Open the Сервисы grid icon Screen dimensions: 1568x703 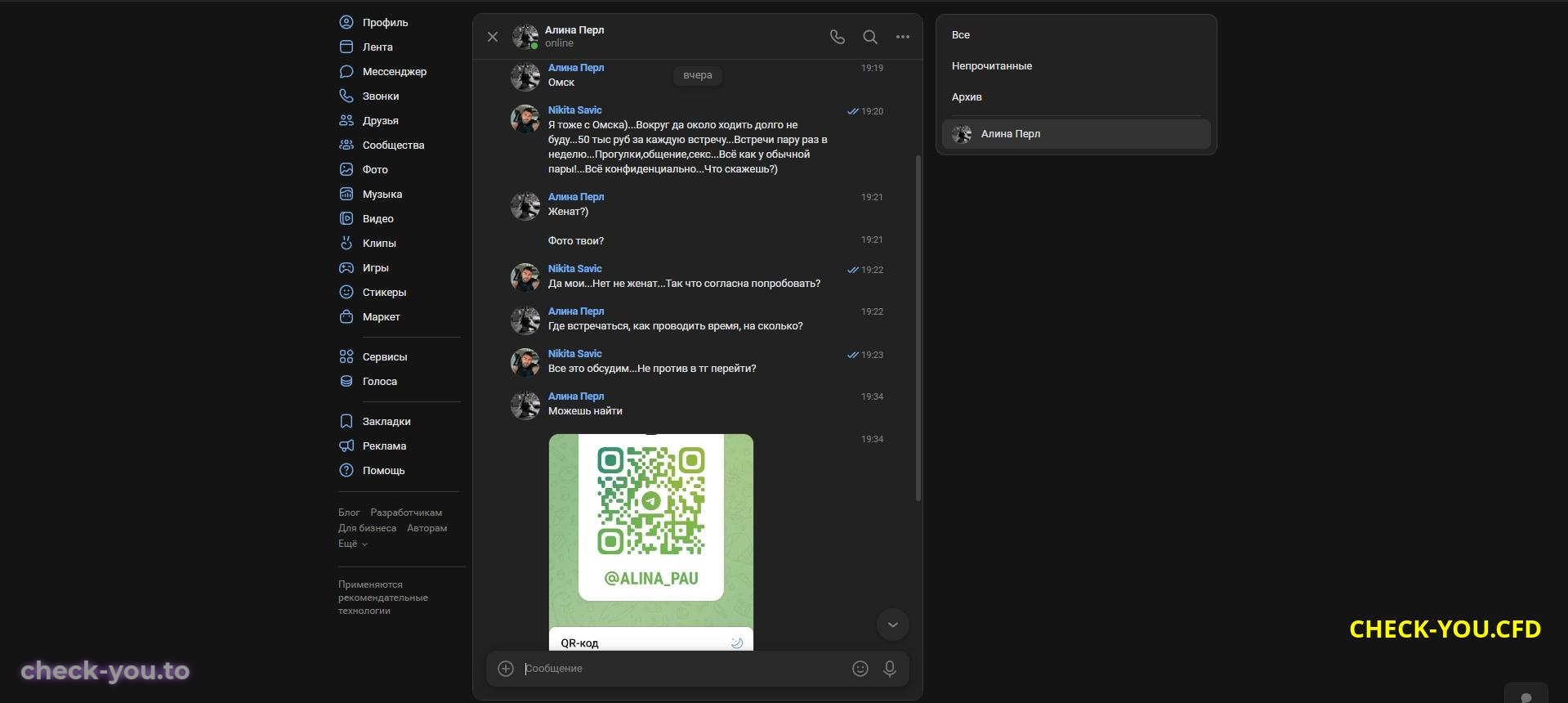(x=346, y=356)
